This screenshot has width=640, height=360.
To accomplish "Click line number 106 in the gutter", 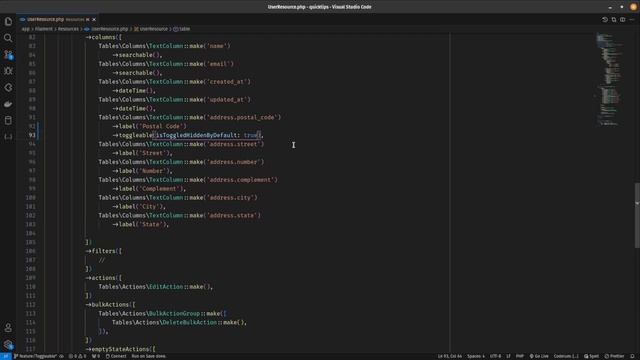I will tap(31, 251).
